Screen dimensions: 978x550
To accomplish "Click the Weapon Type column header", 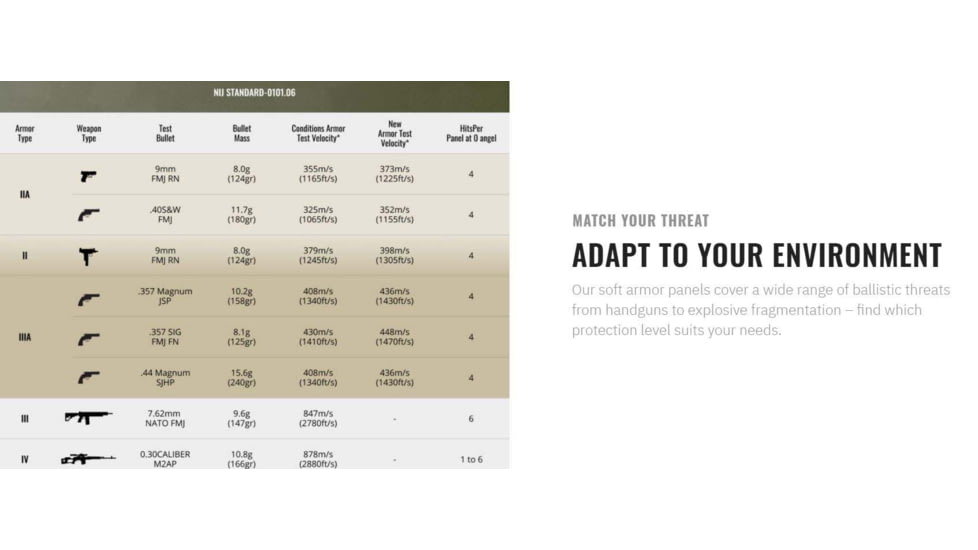I will 89,133.
